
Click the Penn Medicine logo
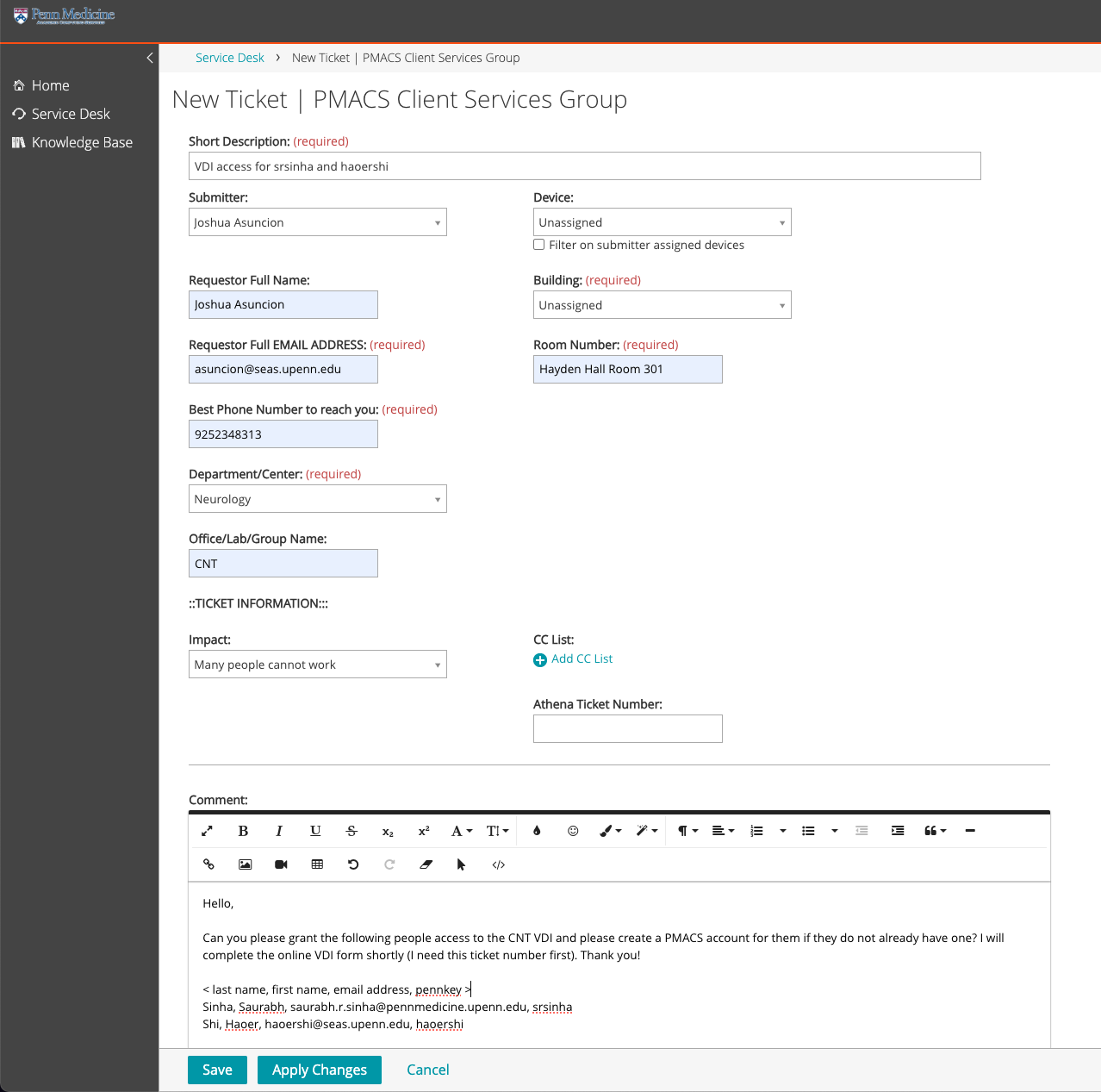[65, 16]
